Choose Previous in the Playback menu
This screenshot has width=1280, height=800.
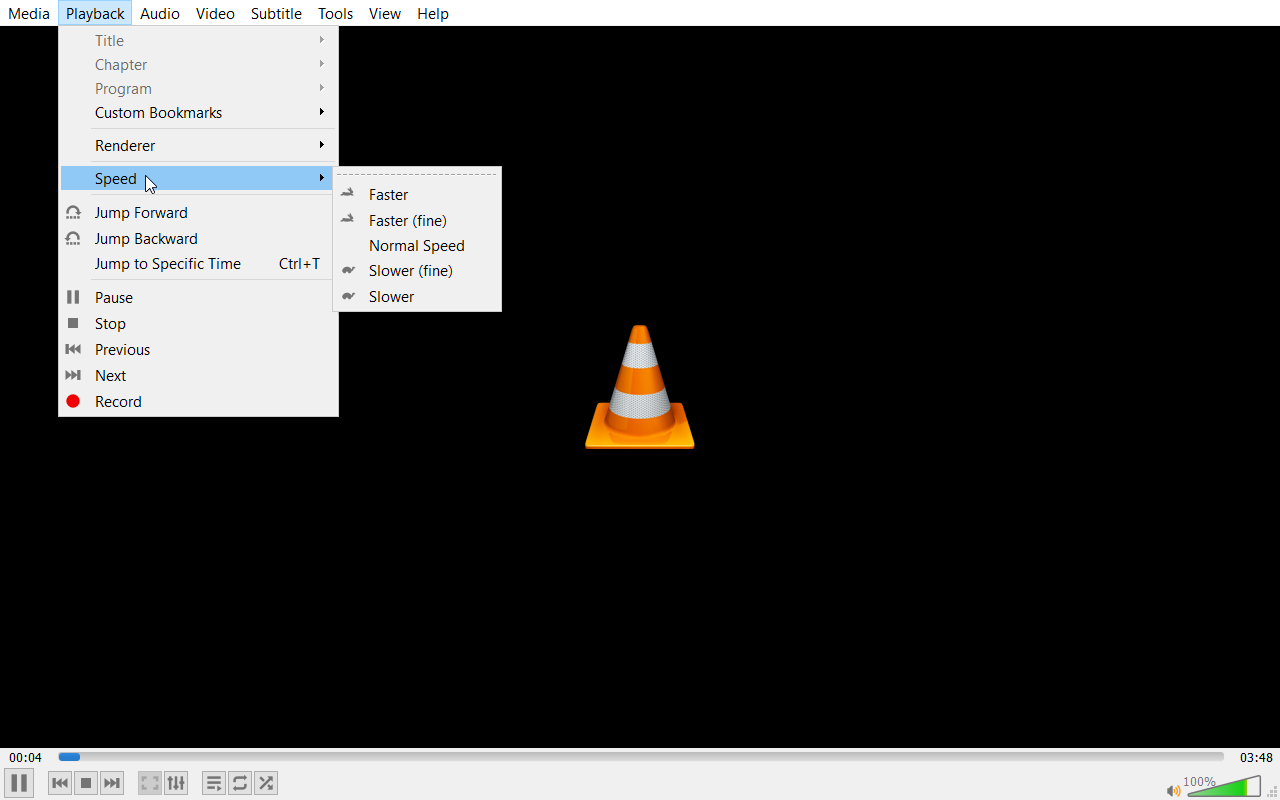pos(198,350)
